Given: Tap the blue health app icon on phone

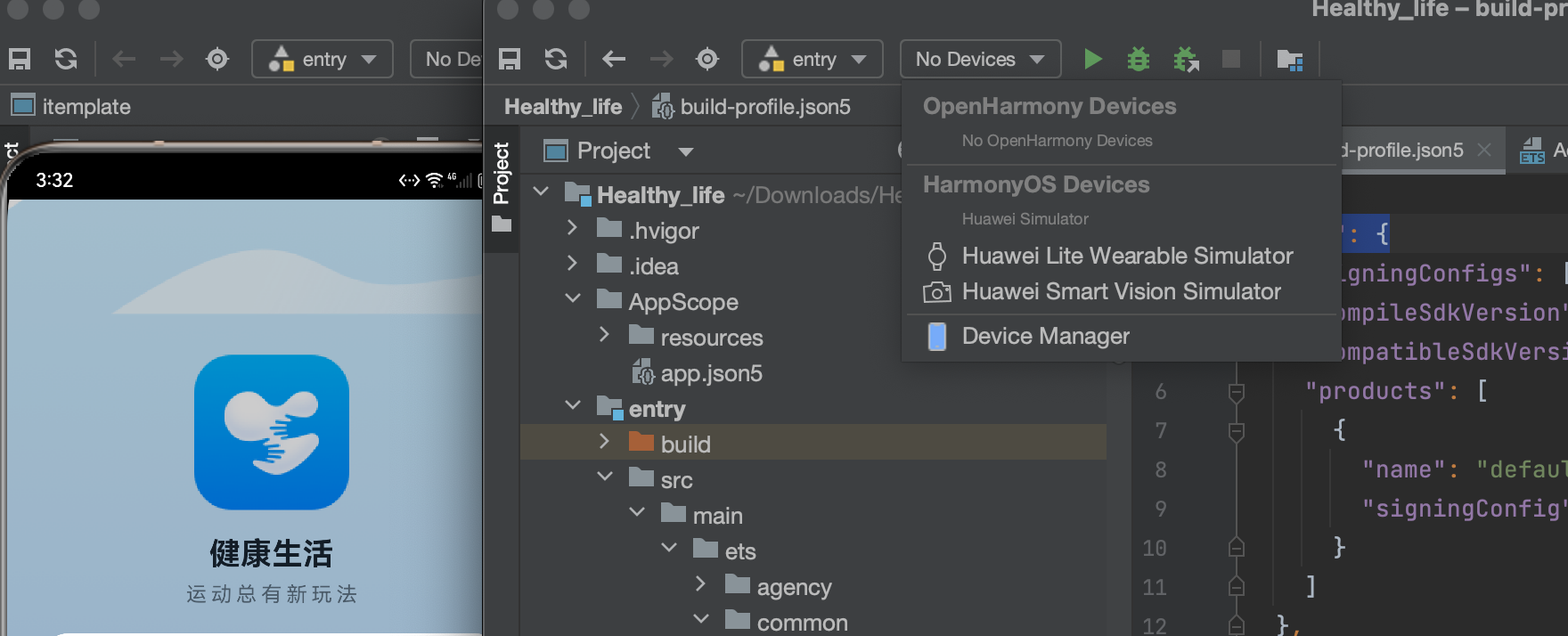Looking at the screenshot, I should click(x=272, y=432).
